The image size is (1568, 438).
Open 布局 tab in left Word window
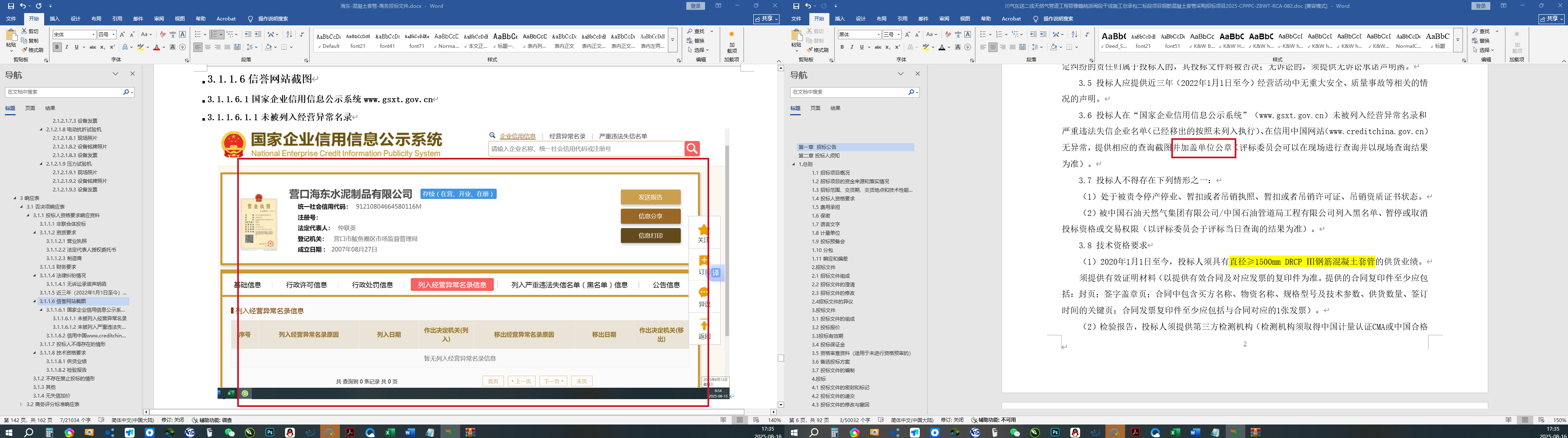point(96,19)
